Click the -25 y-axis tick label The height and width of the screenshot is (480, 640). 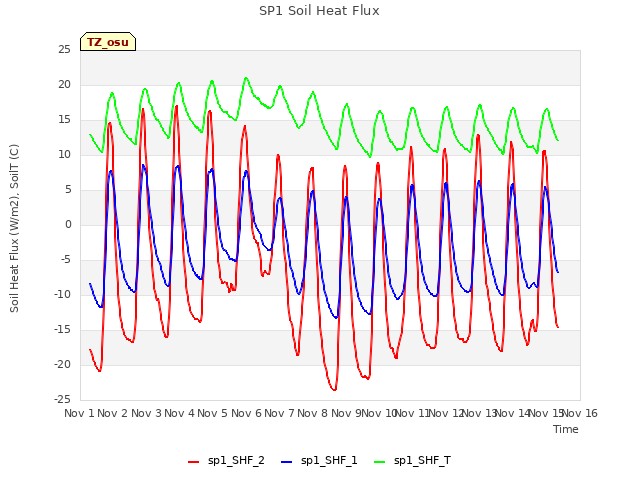[63, 399]
